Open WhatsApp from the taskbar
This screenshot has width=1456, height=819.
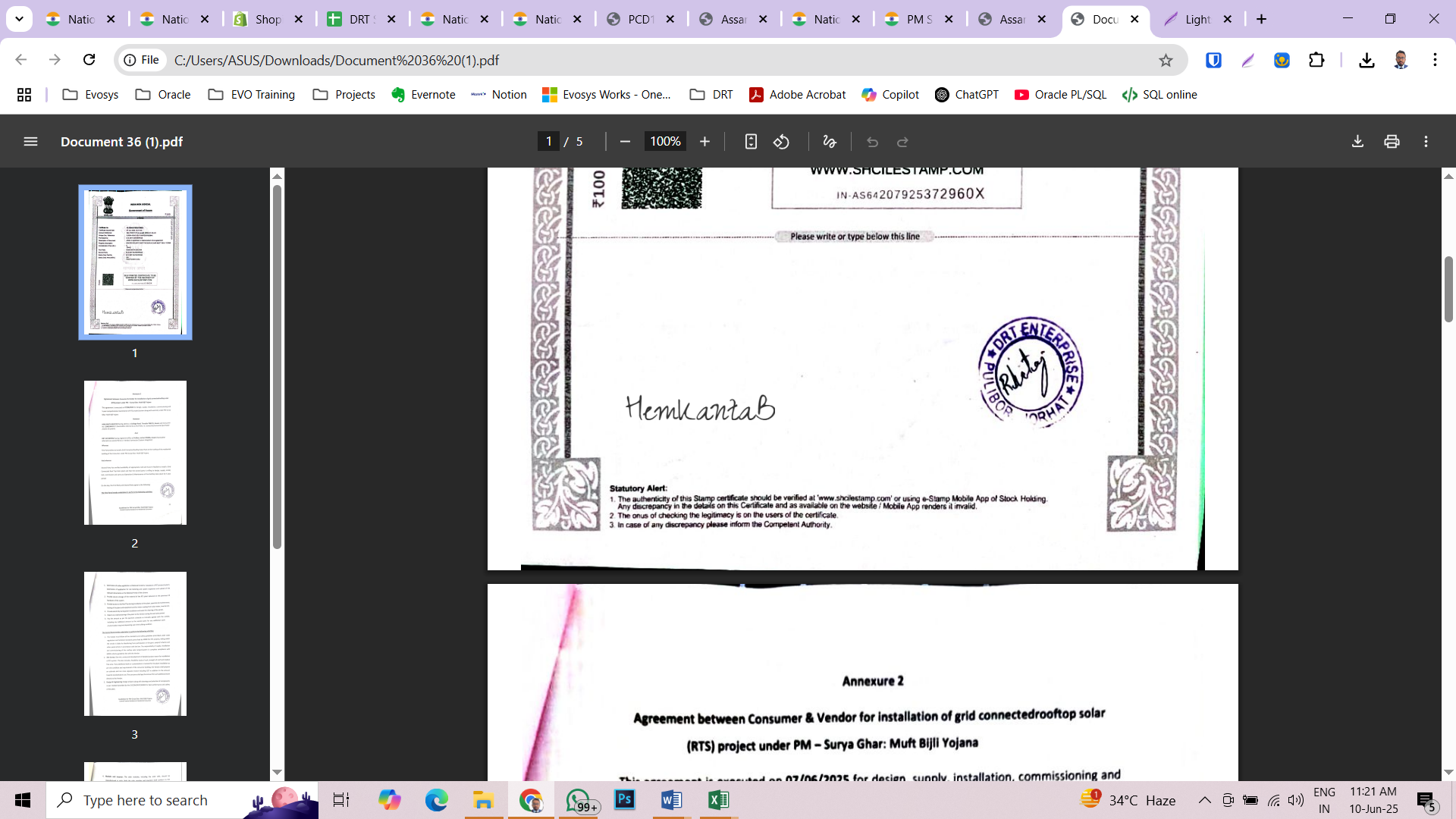coord(579,800)
